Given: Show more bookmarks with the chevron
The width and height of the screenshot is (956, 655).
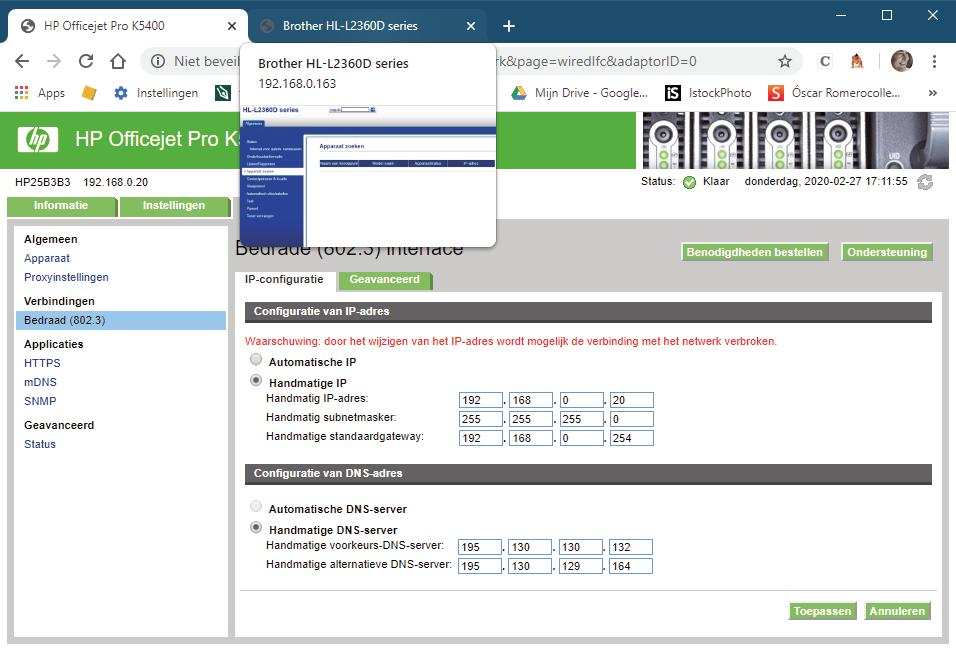Looking at the screenshot, I should (x=932, y=93).
